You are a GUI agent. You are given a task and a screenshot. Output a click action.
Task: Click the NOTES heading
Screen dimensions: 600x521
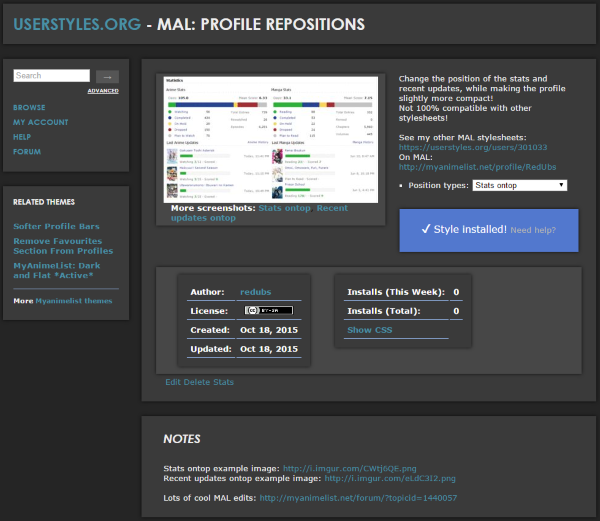coord(182,439)
